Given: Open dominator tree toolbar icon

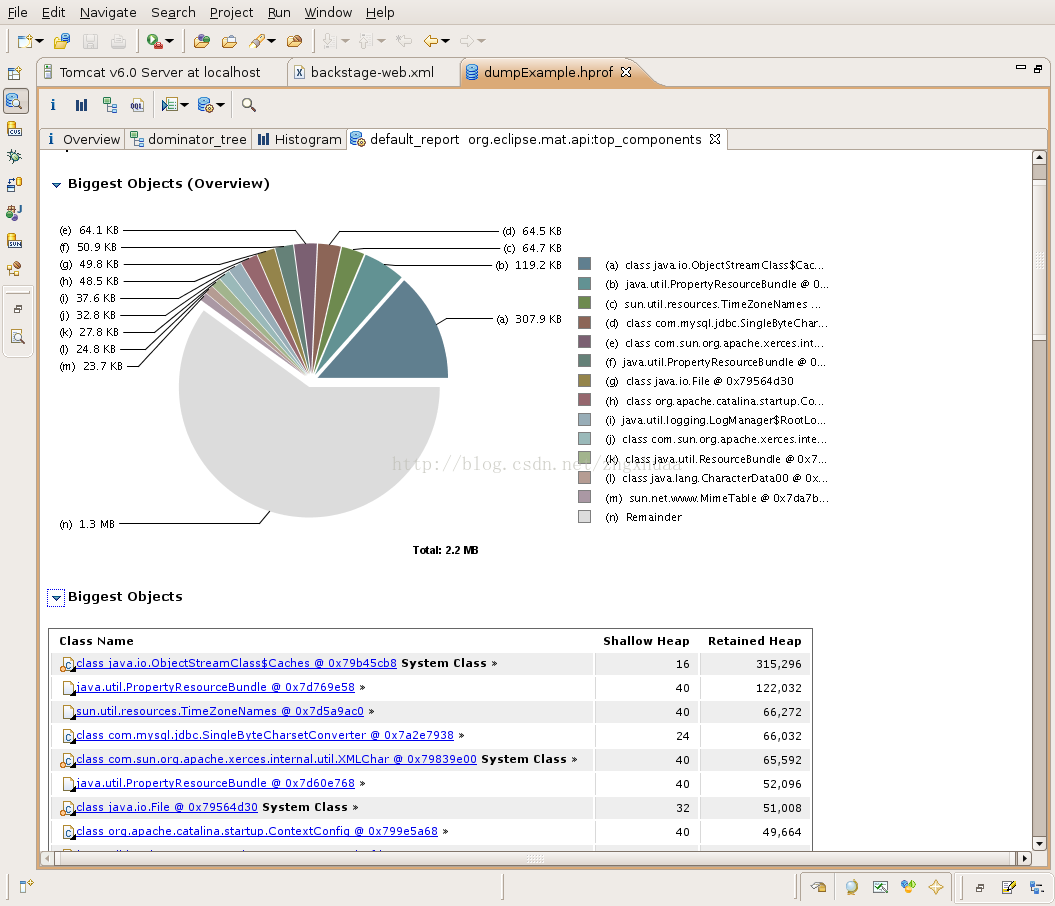Looking at the screenshot, I should tap(110, 105).
